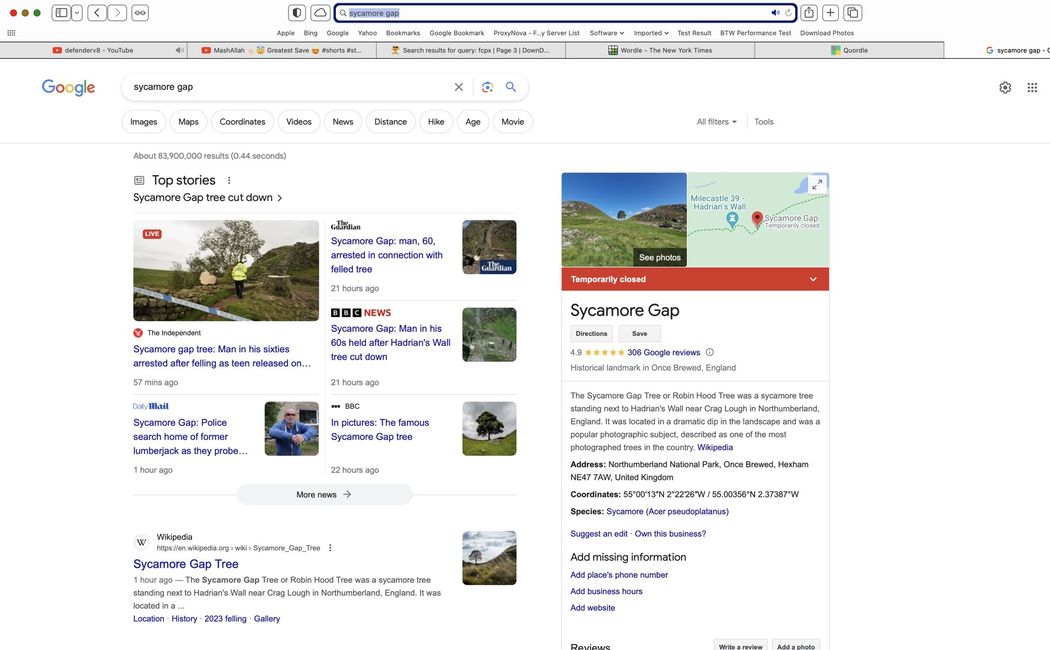1050x650 pixels.
Task: Open the Imported bookmarks folder dropdown
Action: coord(651,33)
